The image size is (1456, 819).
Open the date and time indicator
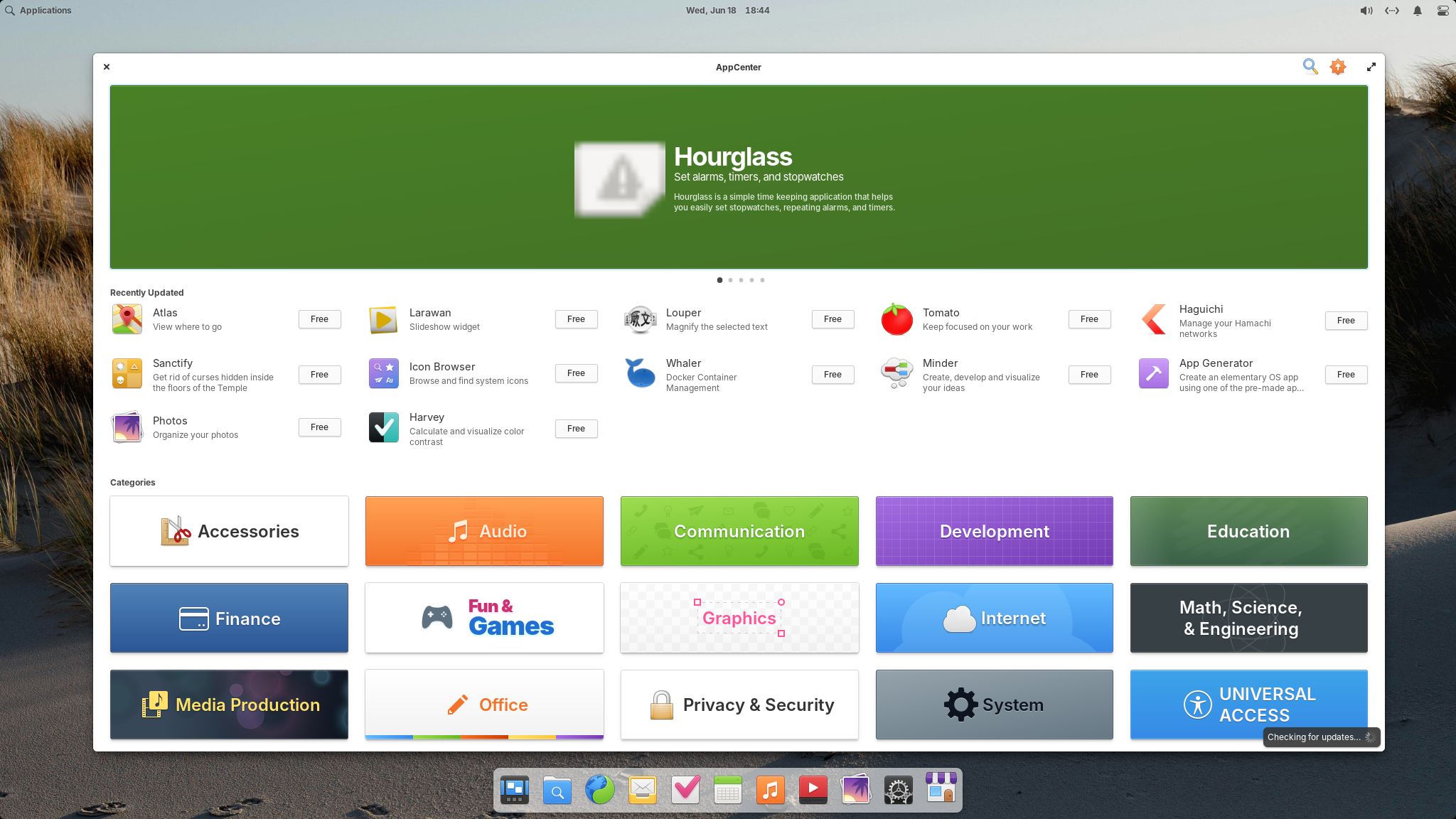pyautogui.click(x=727, y=11)
